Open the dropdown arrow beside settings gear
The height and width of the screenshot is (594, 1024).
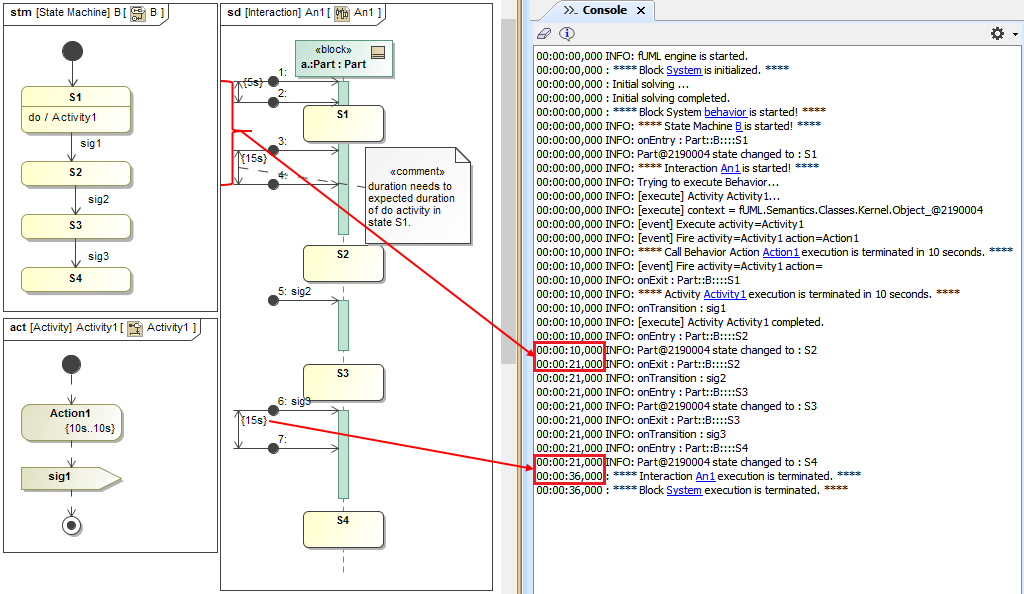[x=1013, y=34]
